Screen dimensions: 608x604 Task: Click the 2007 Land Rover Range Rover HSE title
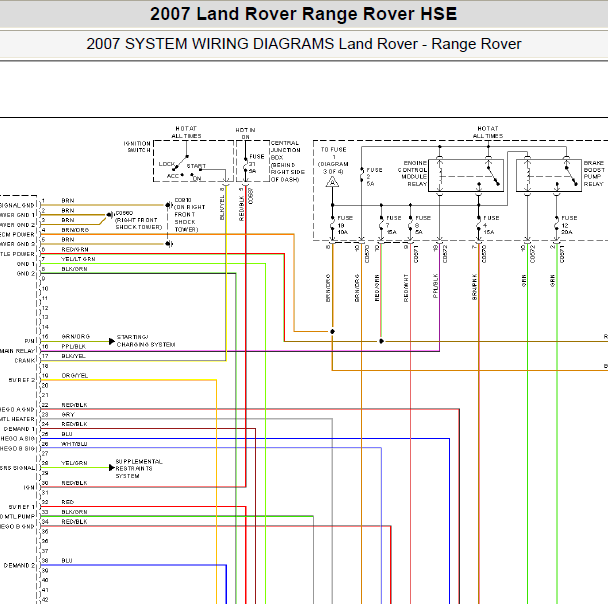(x=303, y=14)
